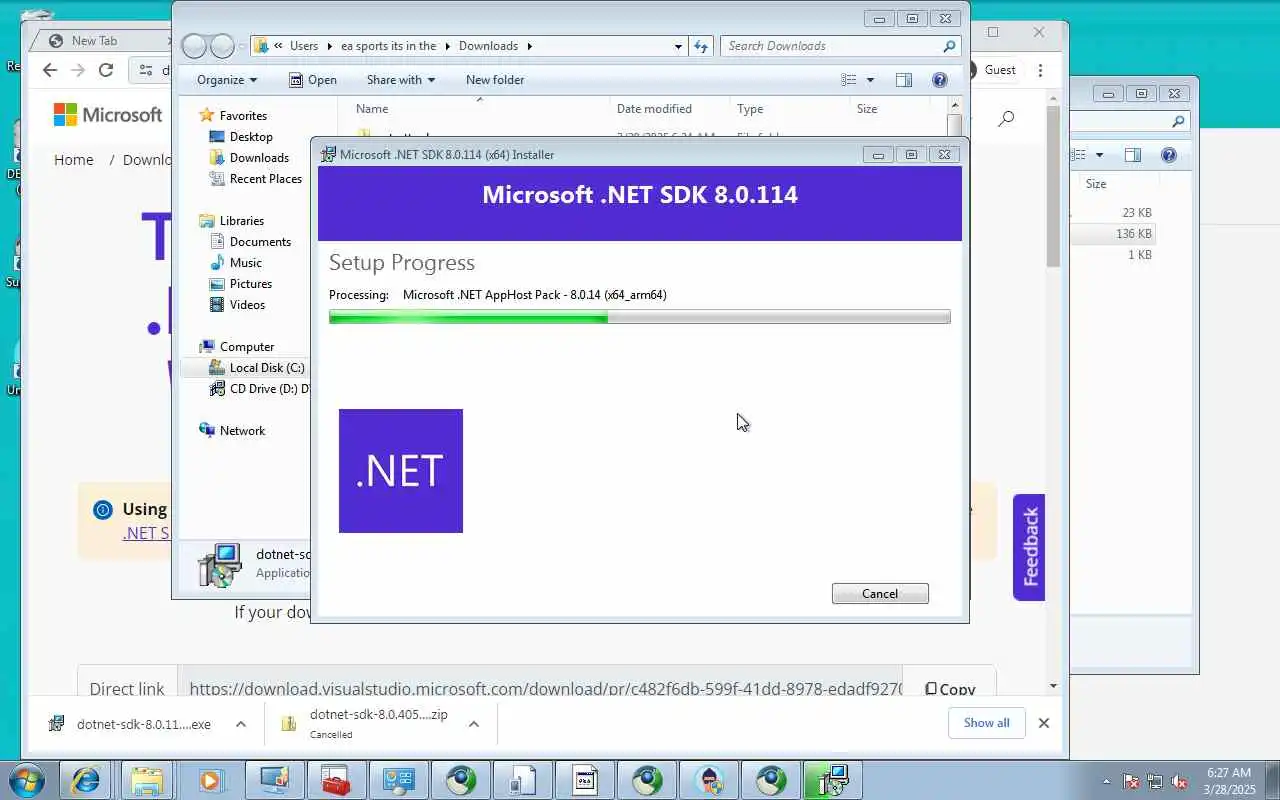This screenshot has width=1280, height=800.
Task: Open Downloads in the Favorites list
Action: (x=259, y=158)
